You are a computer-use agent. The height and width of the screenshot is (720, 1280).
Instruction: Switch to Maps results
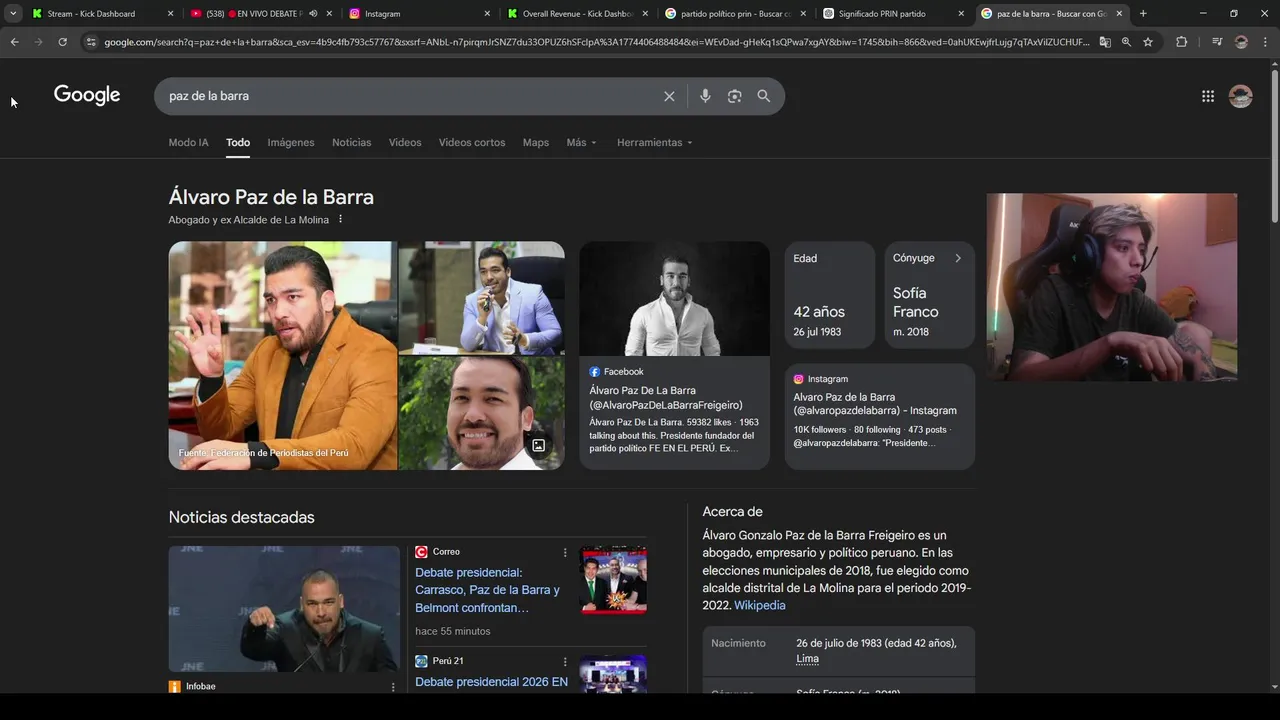tap(536, 142)
